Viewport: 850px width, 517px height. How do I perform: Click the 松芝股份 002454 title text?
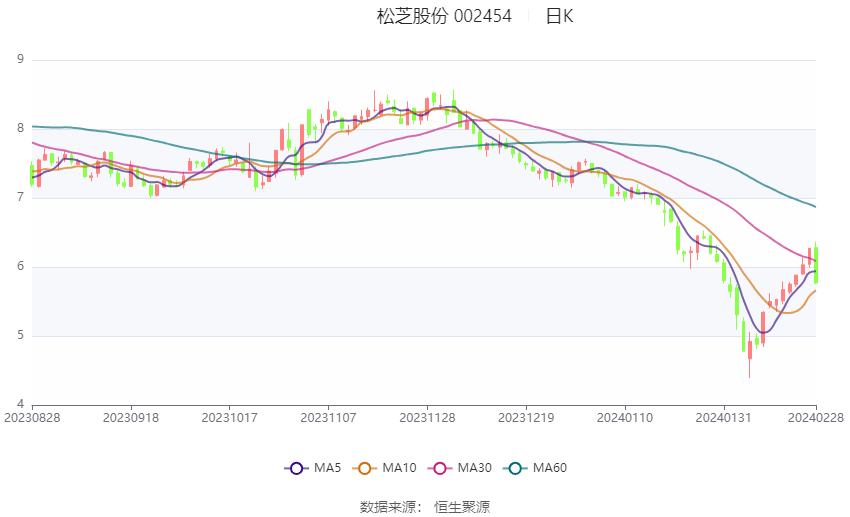pos(444,16)
